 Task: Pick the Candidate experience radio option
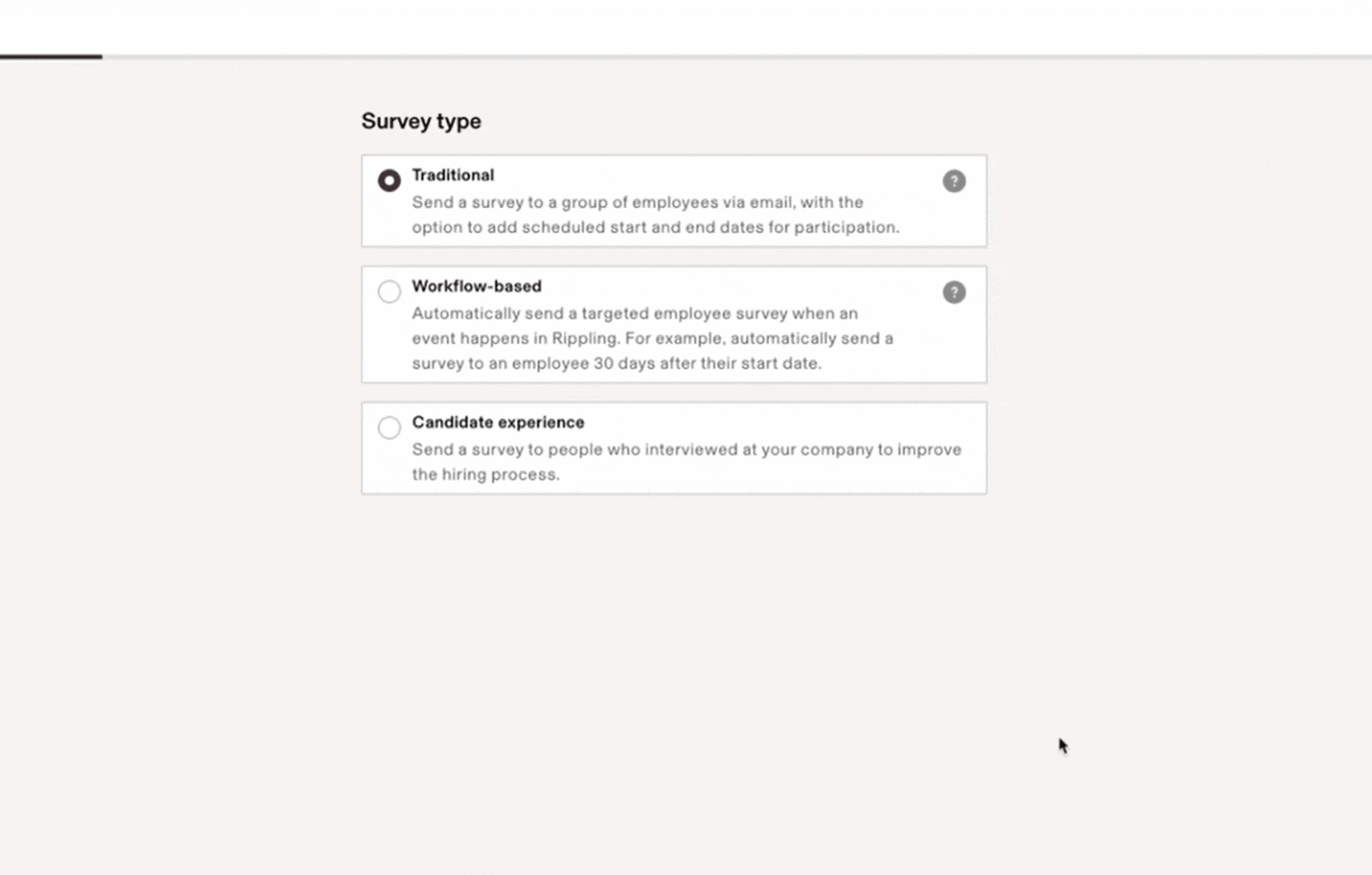(x=389, y=428)
